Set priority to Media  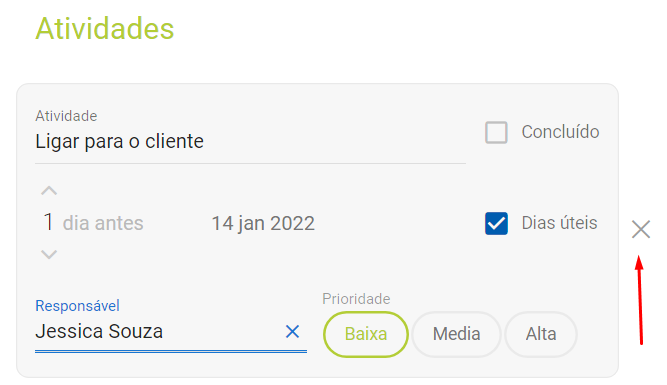coord(456,334)
